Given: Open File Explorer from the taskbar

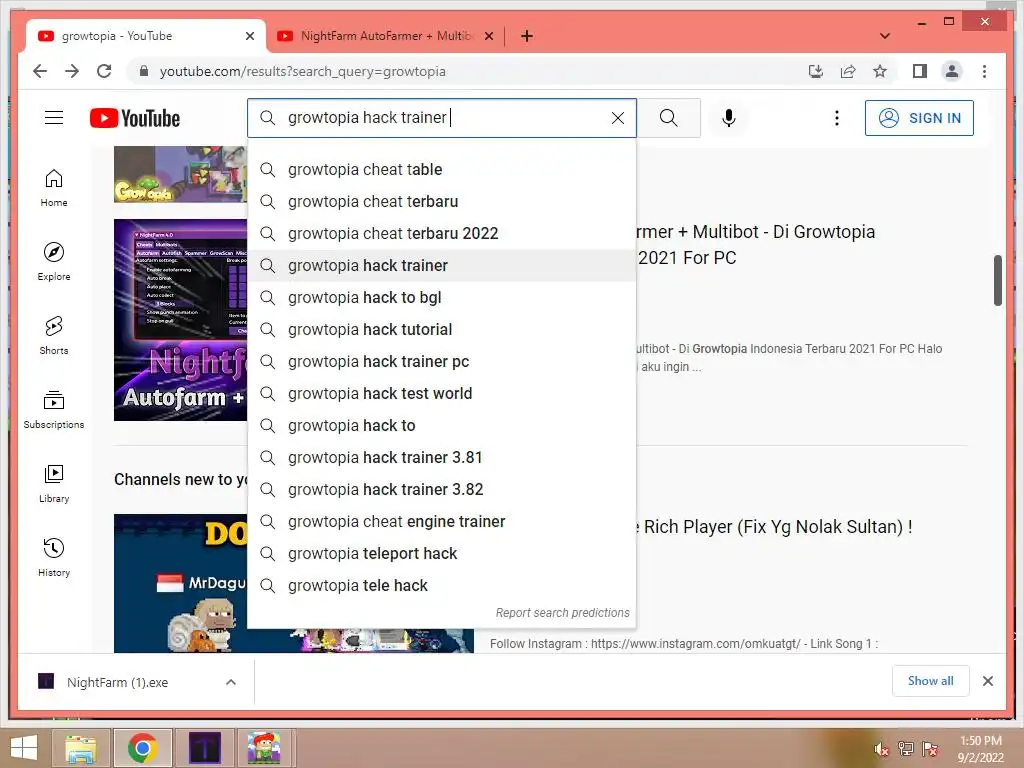Looking at the screenshot, I should click(81, 748).
